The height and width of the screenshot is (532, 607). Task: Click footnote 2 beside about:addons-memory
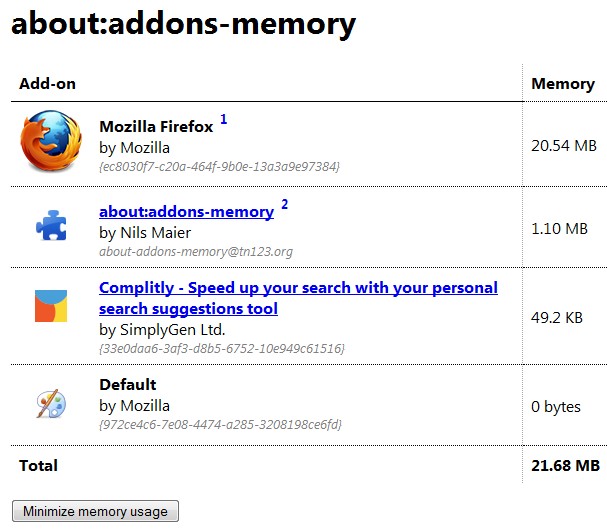pos(284,205)
